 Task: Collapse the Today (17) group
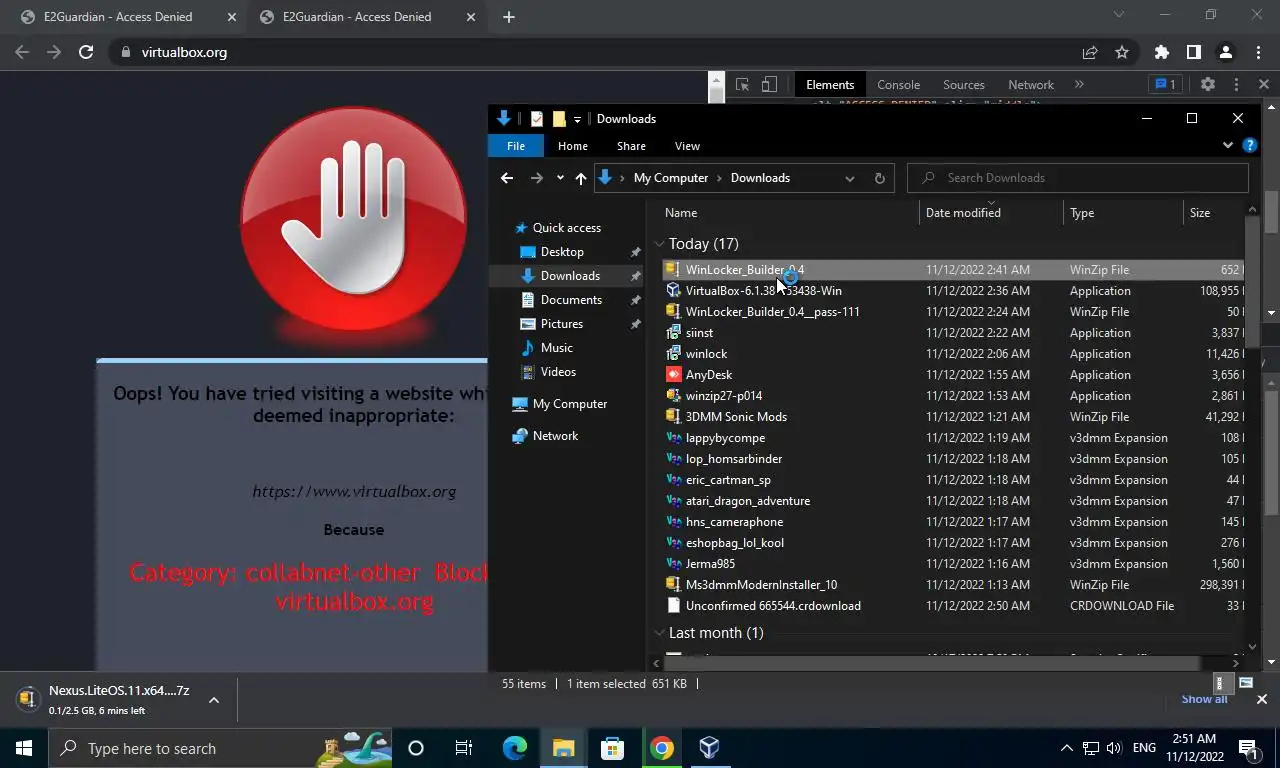660,244
